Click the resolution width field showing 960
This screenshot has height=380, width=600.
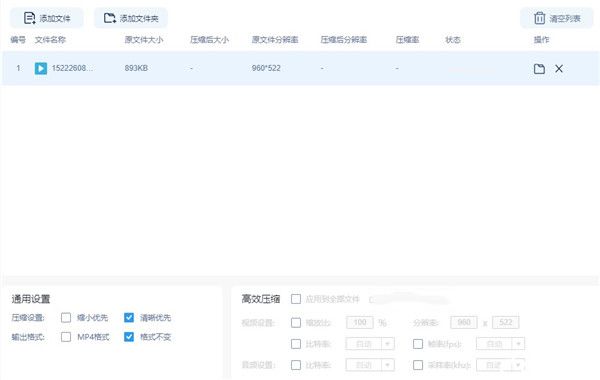464,323
